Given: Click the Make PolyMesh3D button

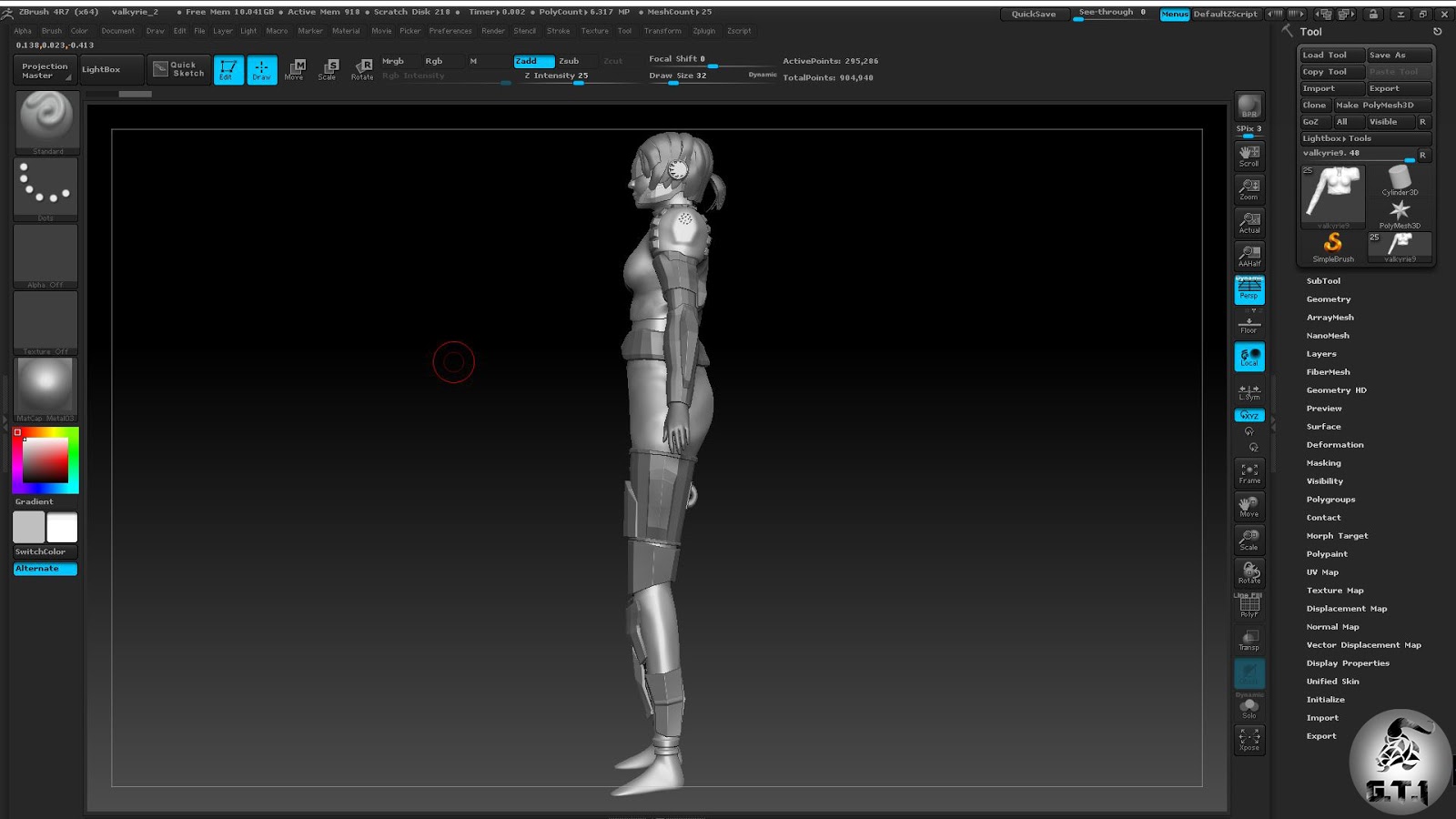Looking at the screenshot, I should 1376,105.
